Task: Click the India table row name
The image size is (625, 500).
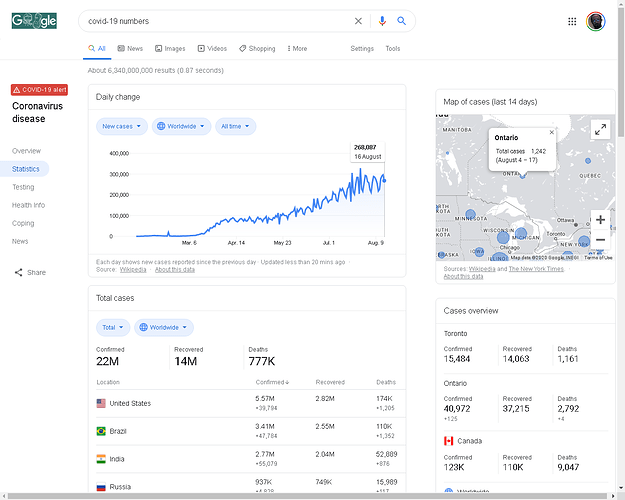Action: click(117, 459)
